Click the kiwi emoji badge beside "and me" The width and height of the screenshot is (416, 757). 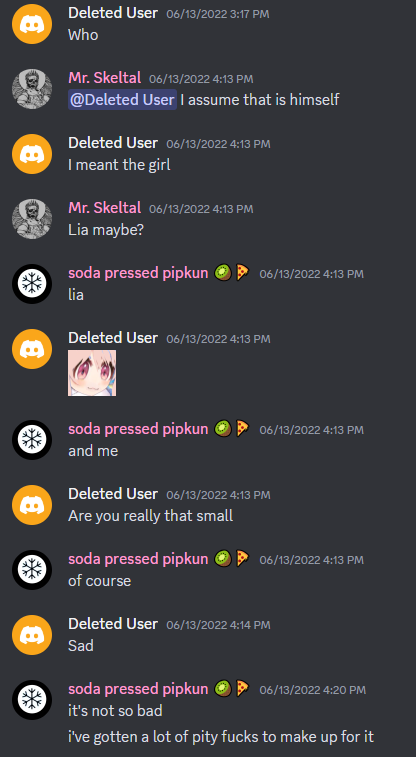click(222, 429)
